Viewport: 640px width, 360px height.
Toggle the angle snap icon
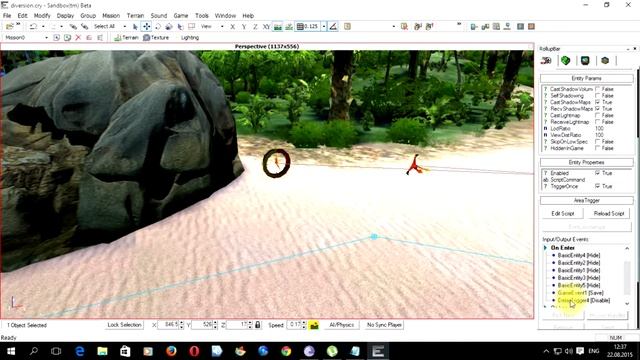(x=333, y=27)
